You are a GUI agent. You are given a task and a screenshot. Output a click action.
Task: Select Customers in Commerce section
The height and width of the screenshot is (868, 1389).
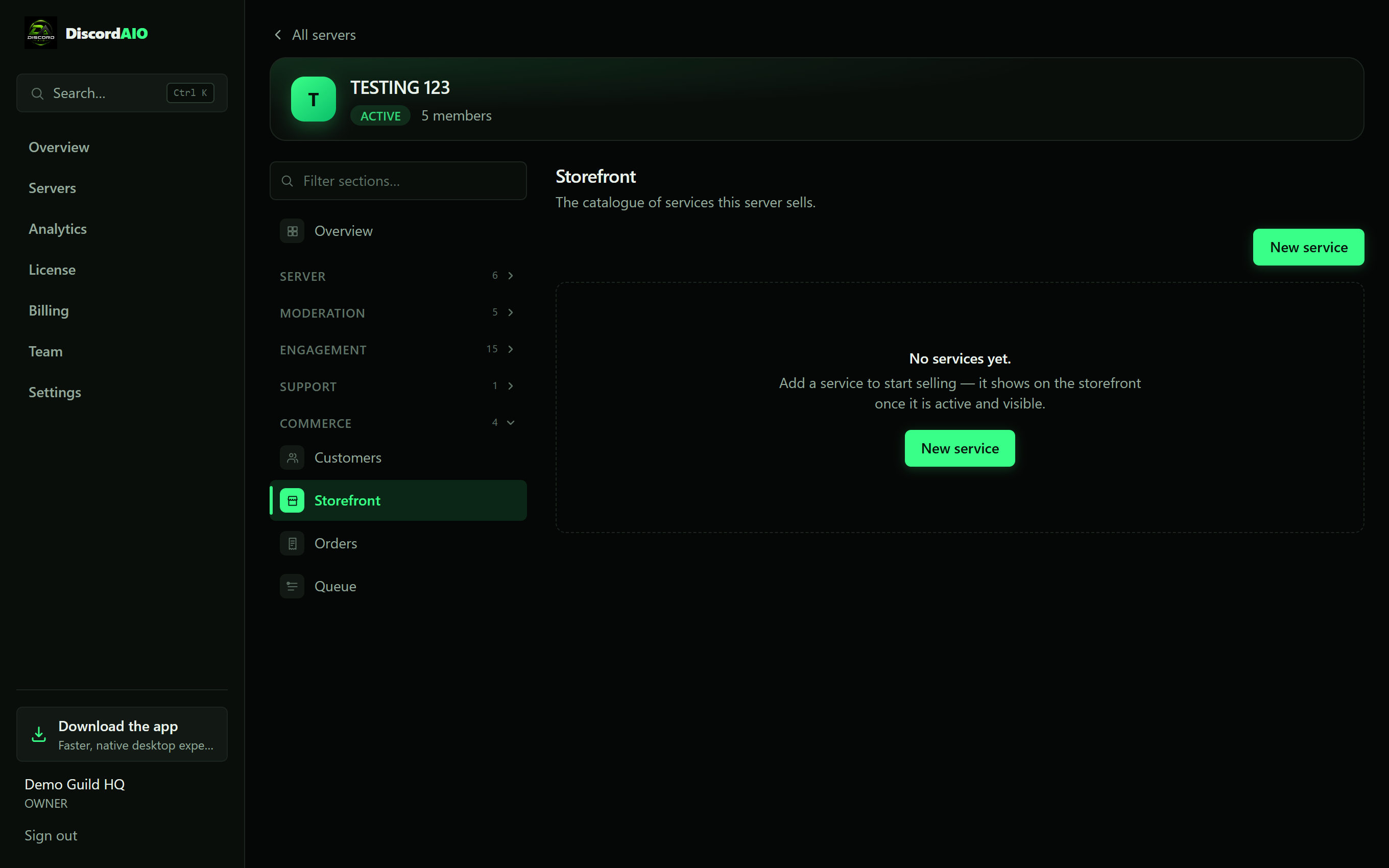pos(398,457)
